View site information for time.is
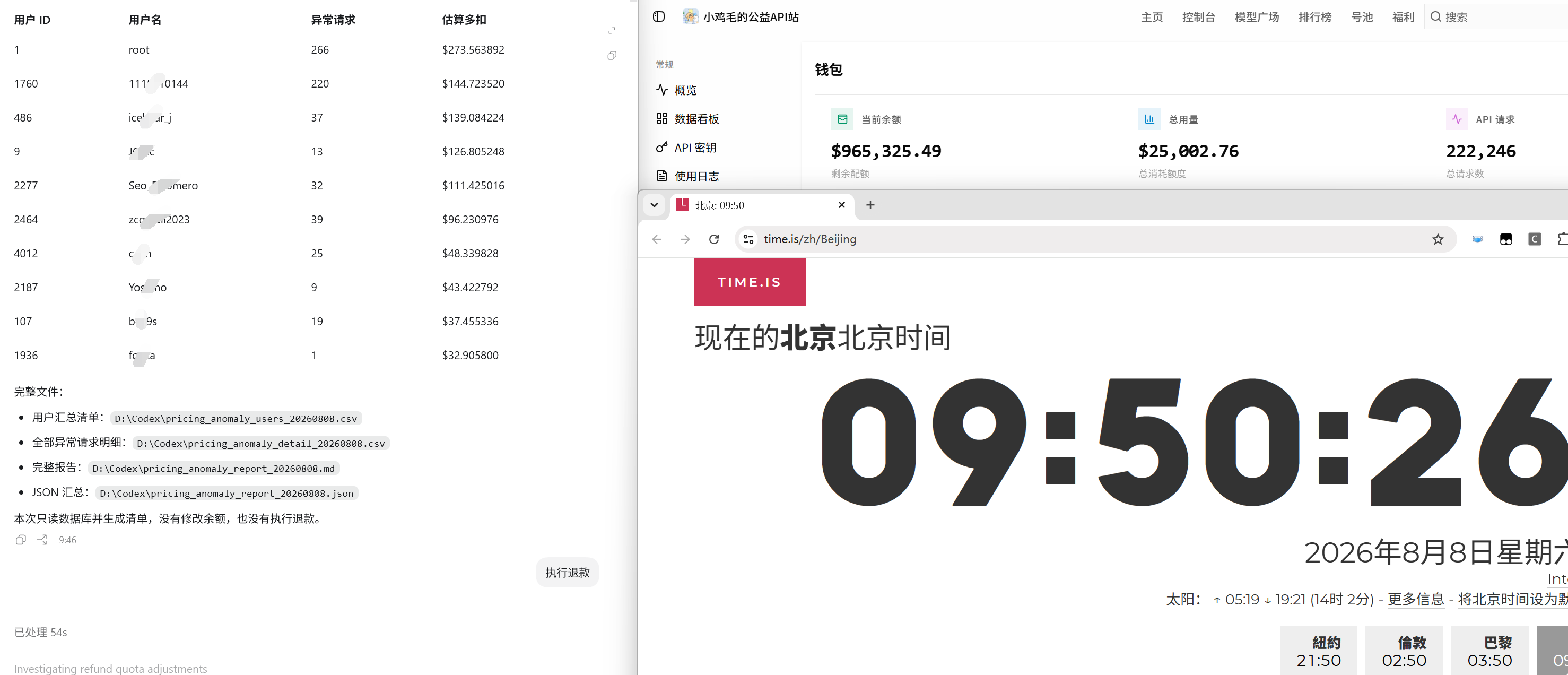 point(748,239)
